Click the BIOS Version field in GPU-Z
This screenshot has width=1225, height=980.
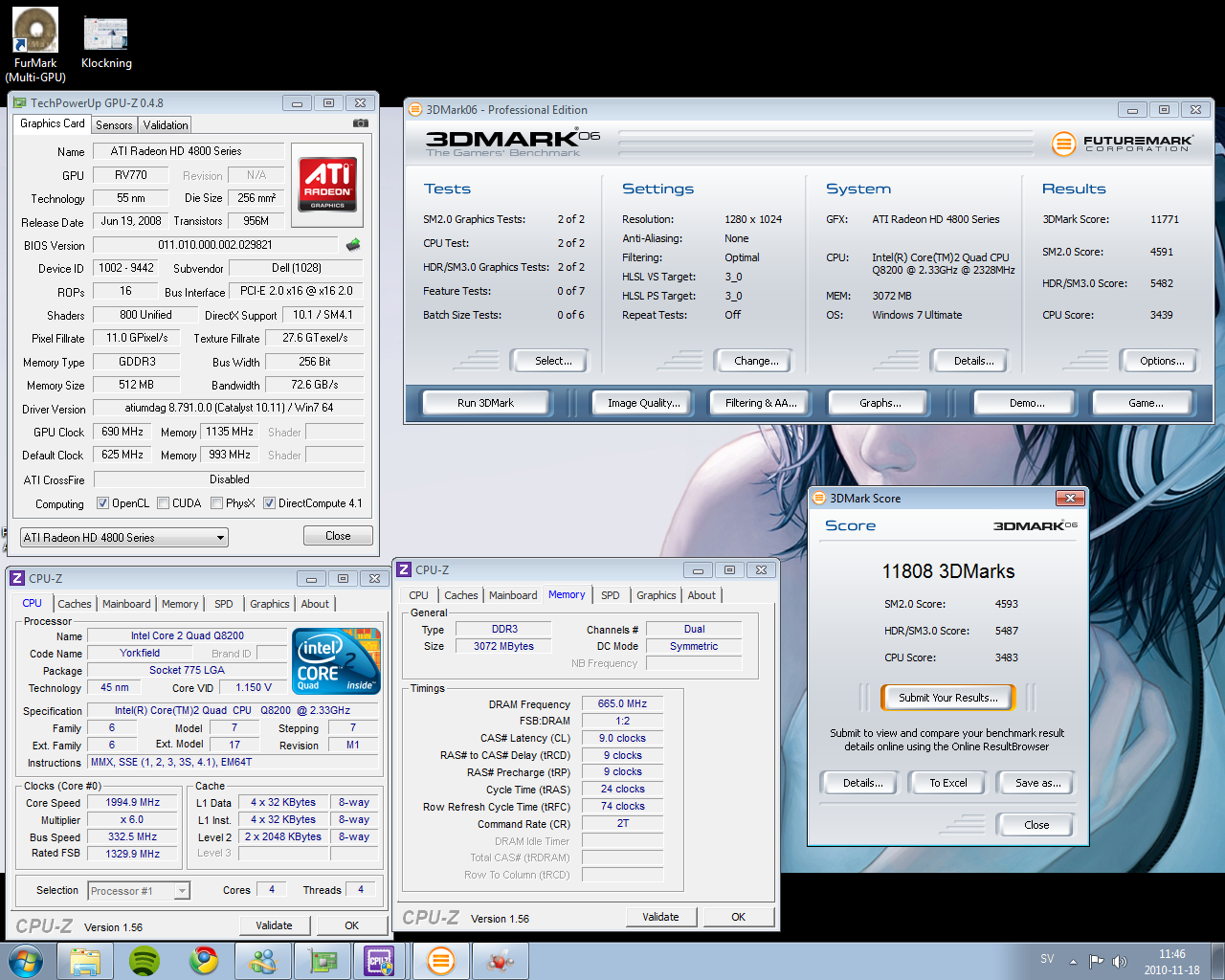[x=215, y=245]
